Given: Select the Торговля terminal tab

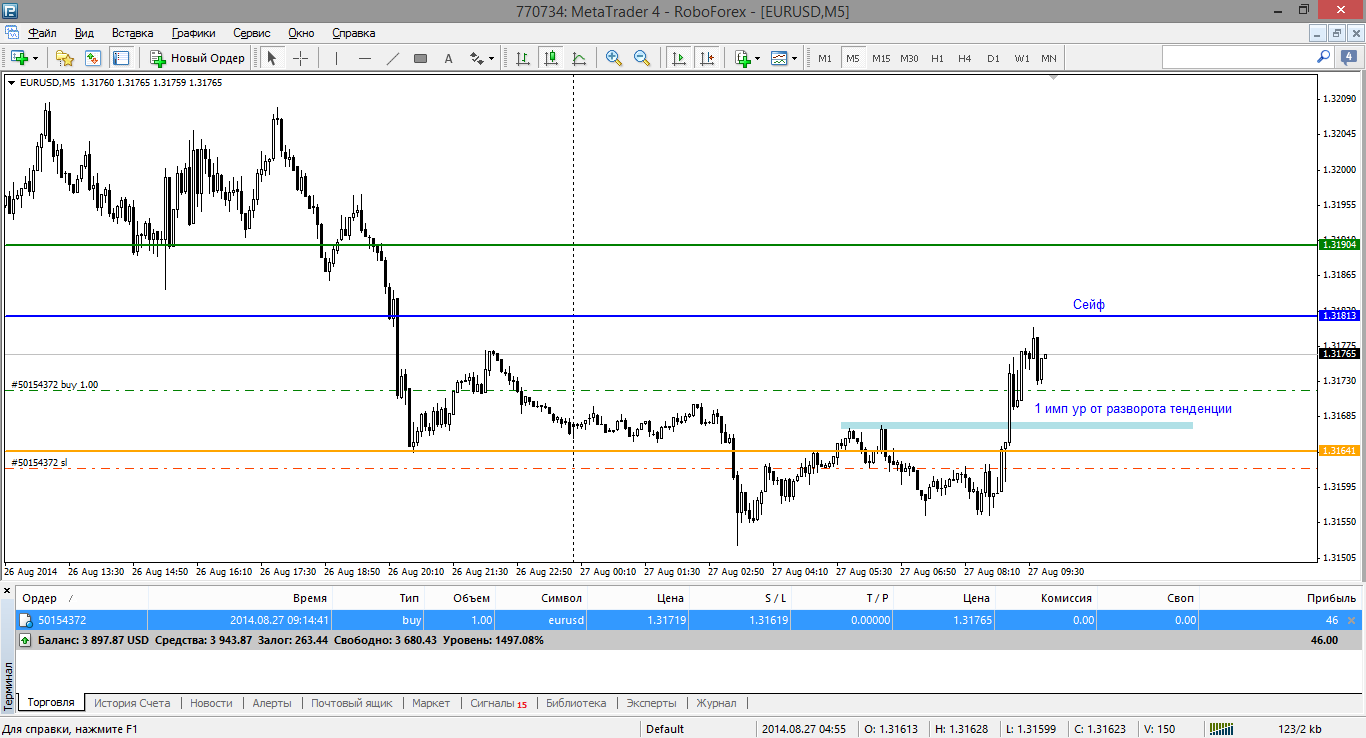Looking at the screenshot, I should (x=50, y=703).
